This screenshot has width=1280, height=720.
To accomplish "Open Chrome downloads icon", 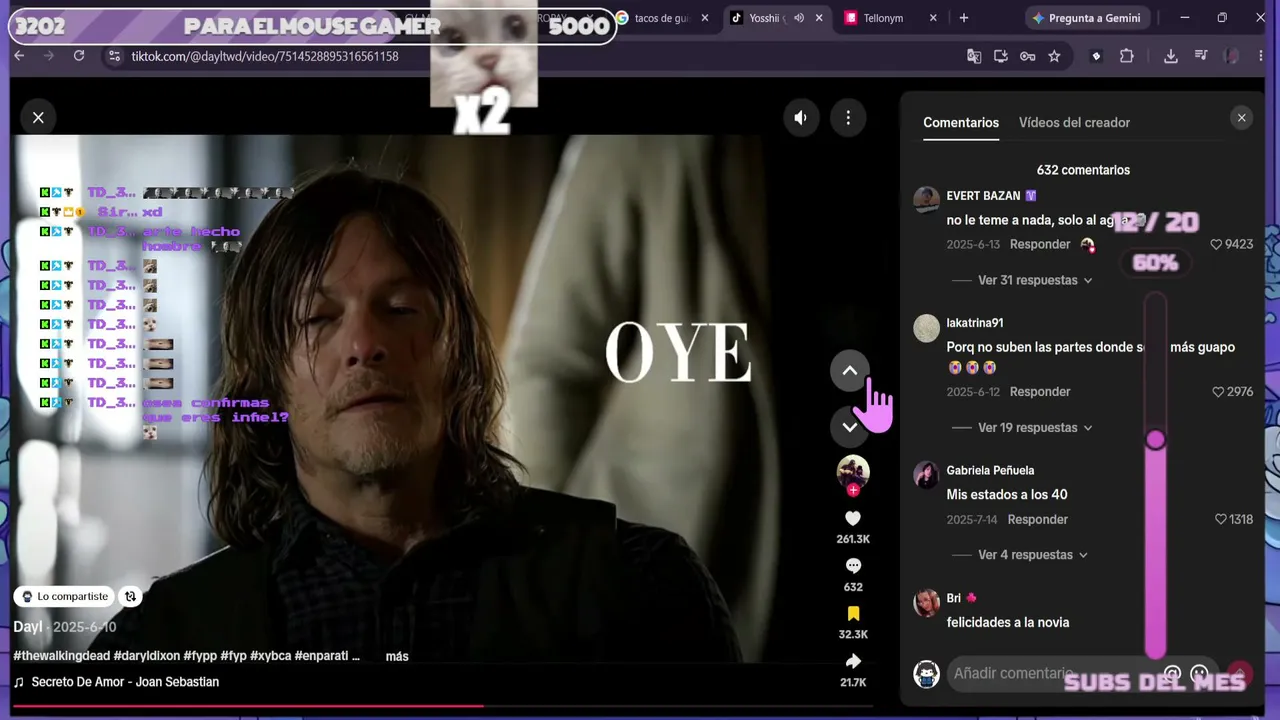I will [x=1171, y=56].
